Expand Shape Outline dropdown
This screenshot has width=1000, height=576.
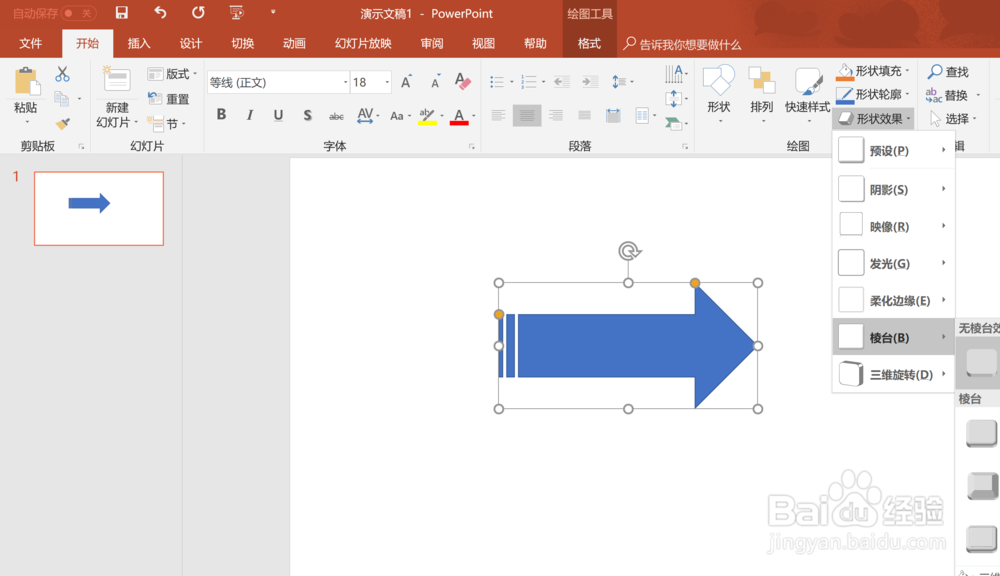pos(908,94)
